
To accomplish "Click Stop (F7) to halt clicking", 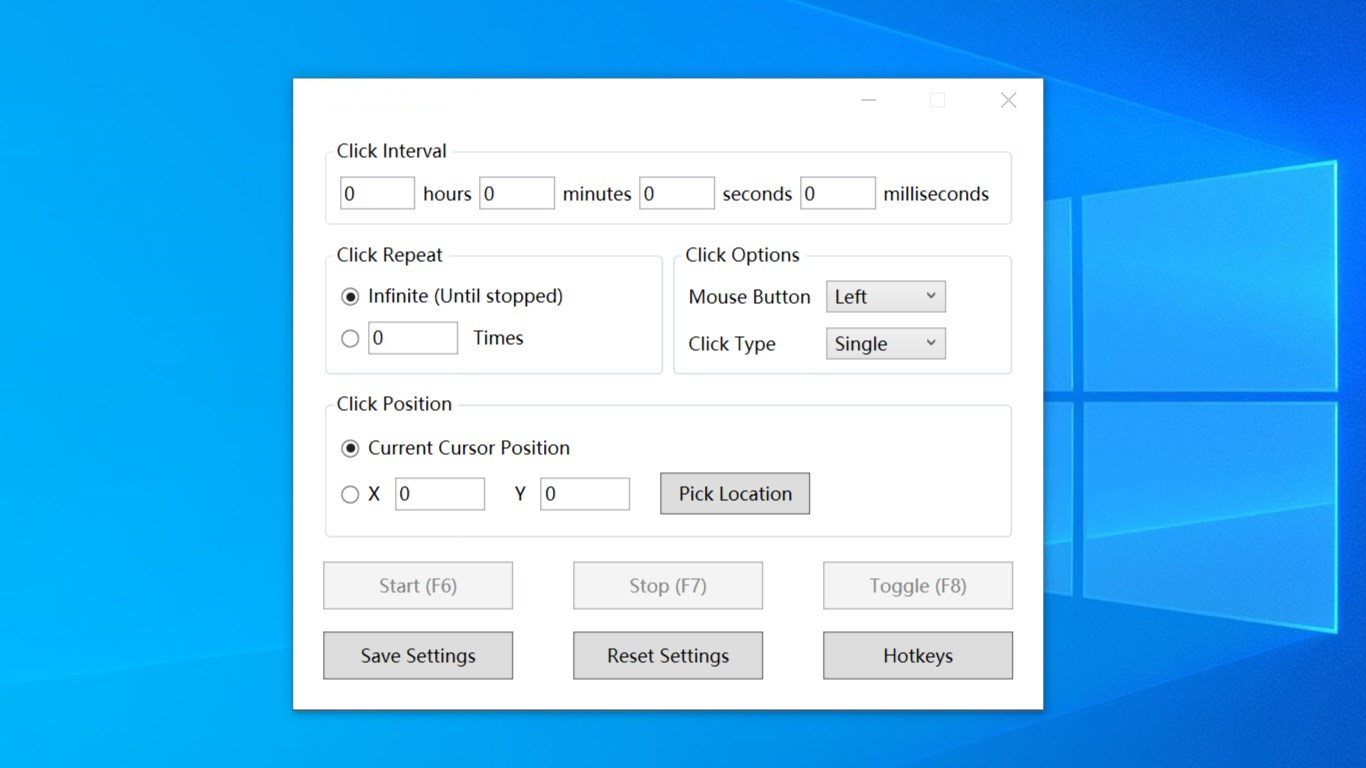I will tap(667, 585).
